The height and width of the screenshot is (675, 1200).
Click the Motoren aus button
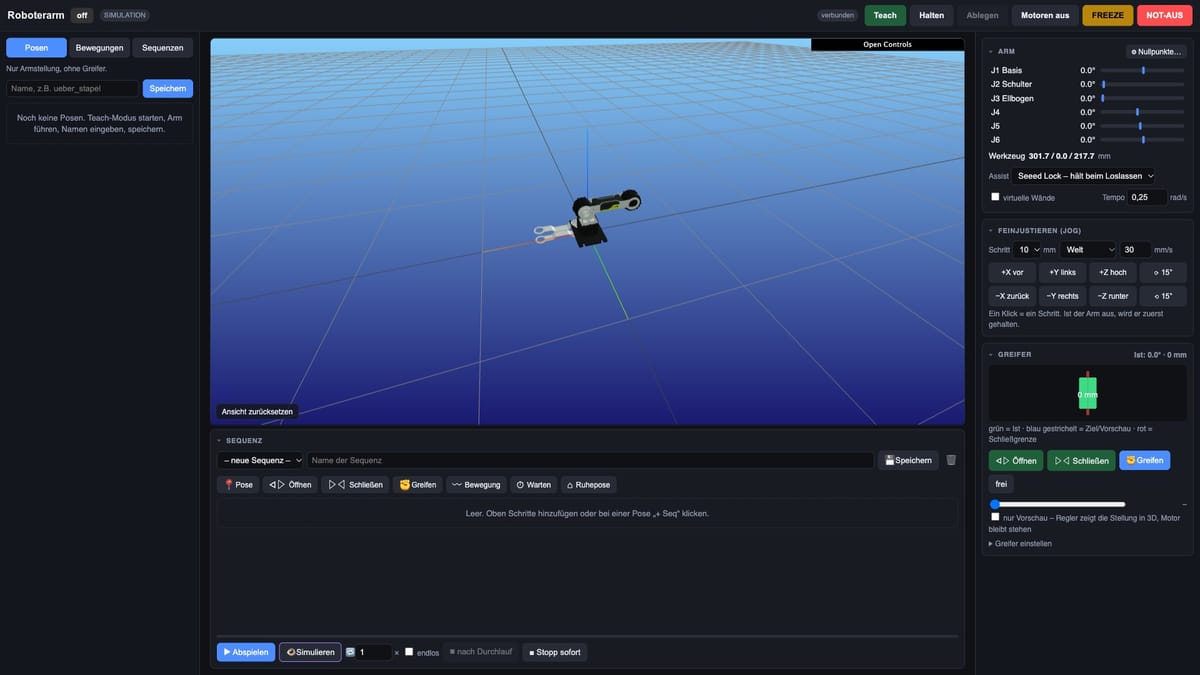(x=1044, y=15)
